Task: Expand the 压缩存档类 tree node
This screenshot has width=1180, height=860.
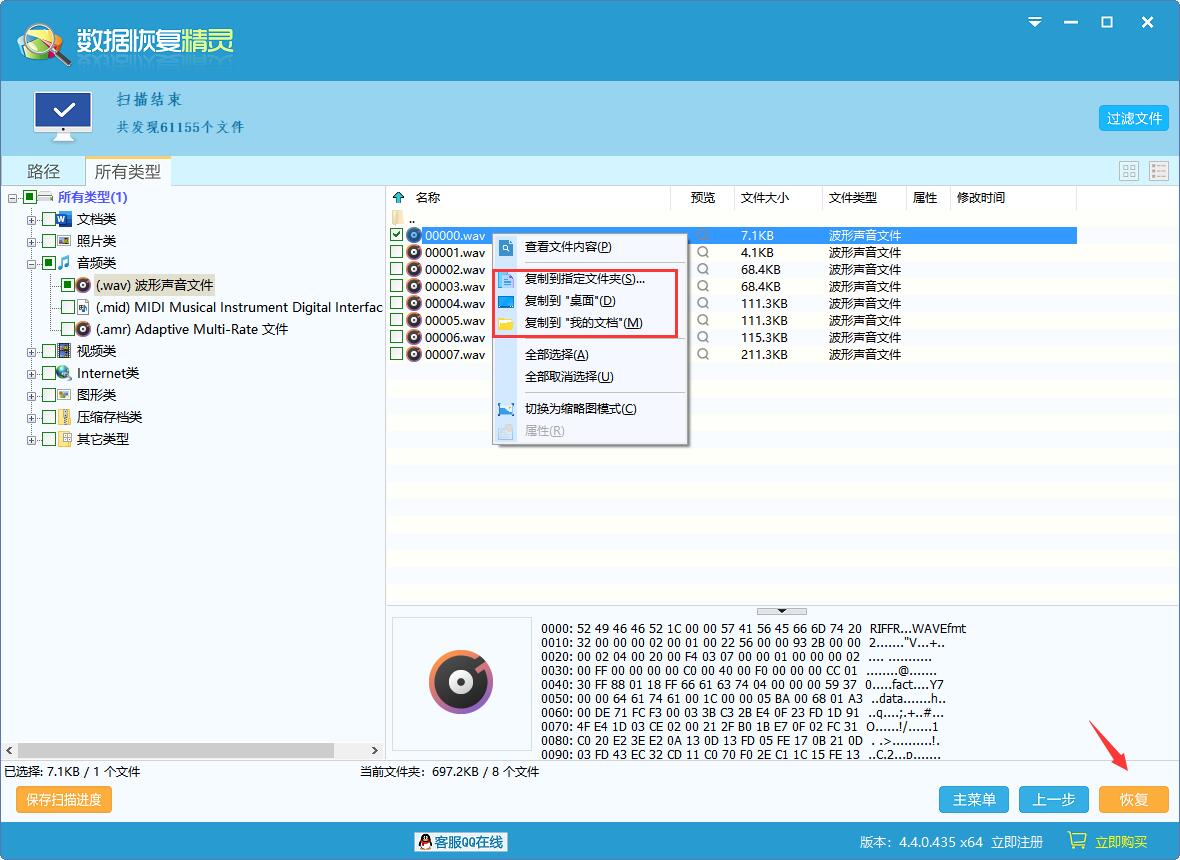Action: point(32,418)
